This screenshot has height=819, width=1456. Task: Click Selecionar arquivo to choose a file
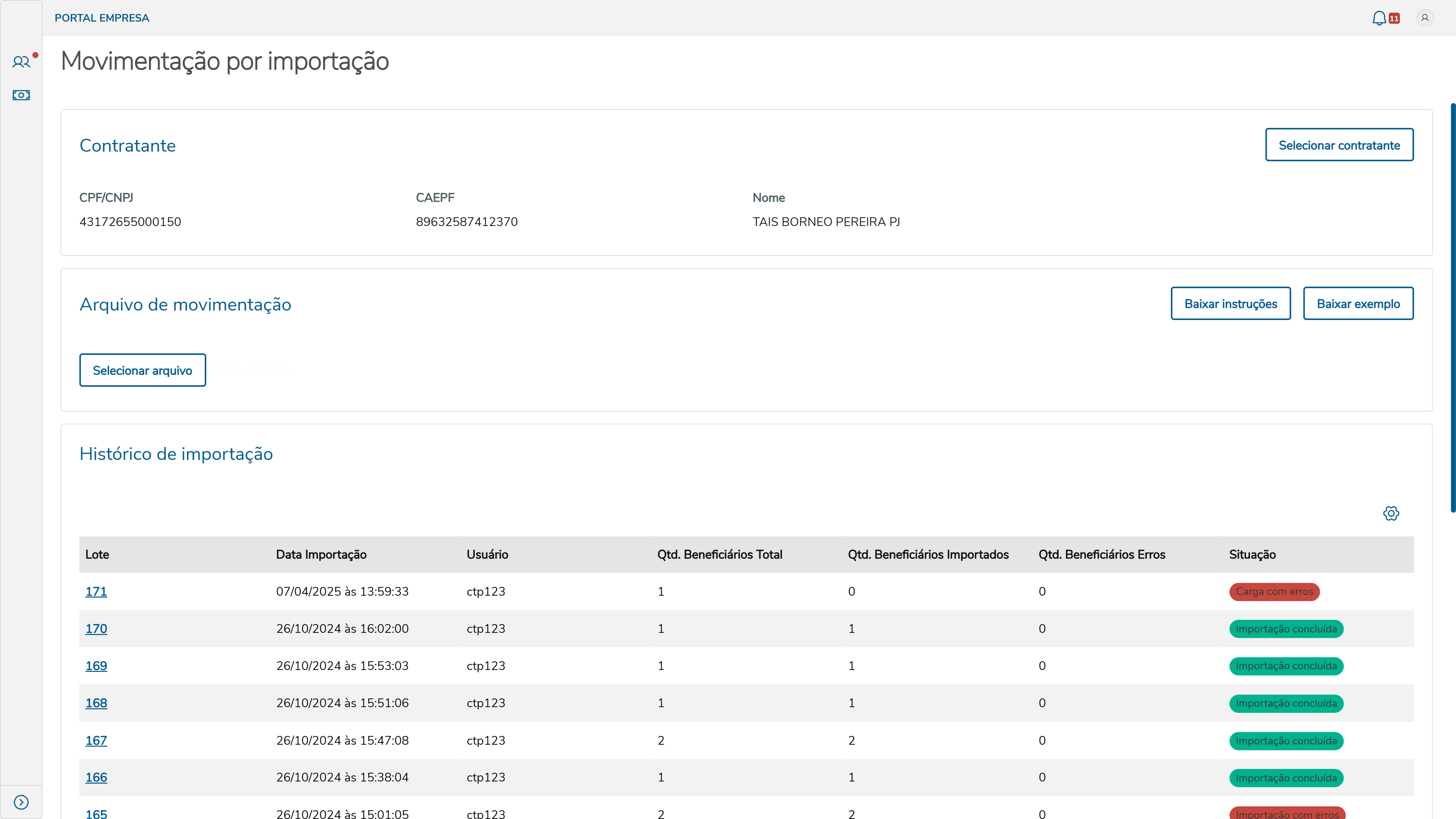click(143, 370)
